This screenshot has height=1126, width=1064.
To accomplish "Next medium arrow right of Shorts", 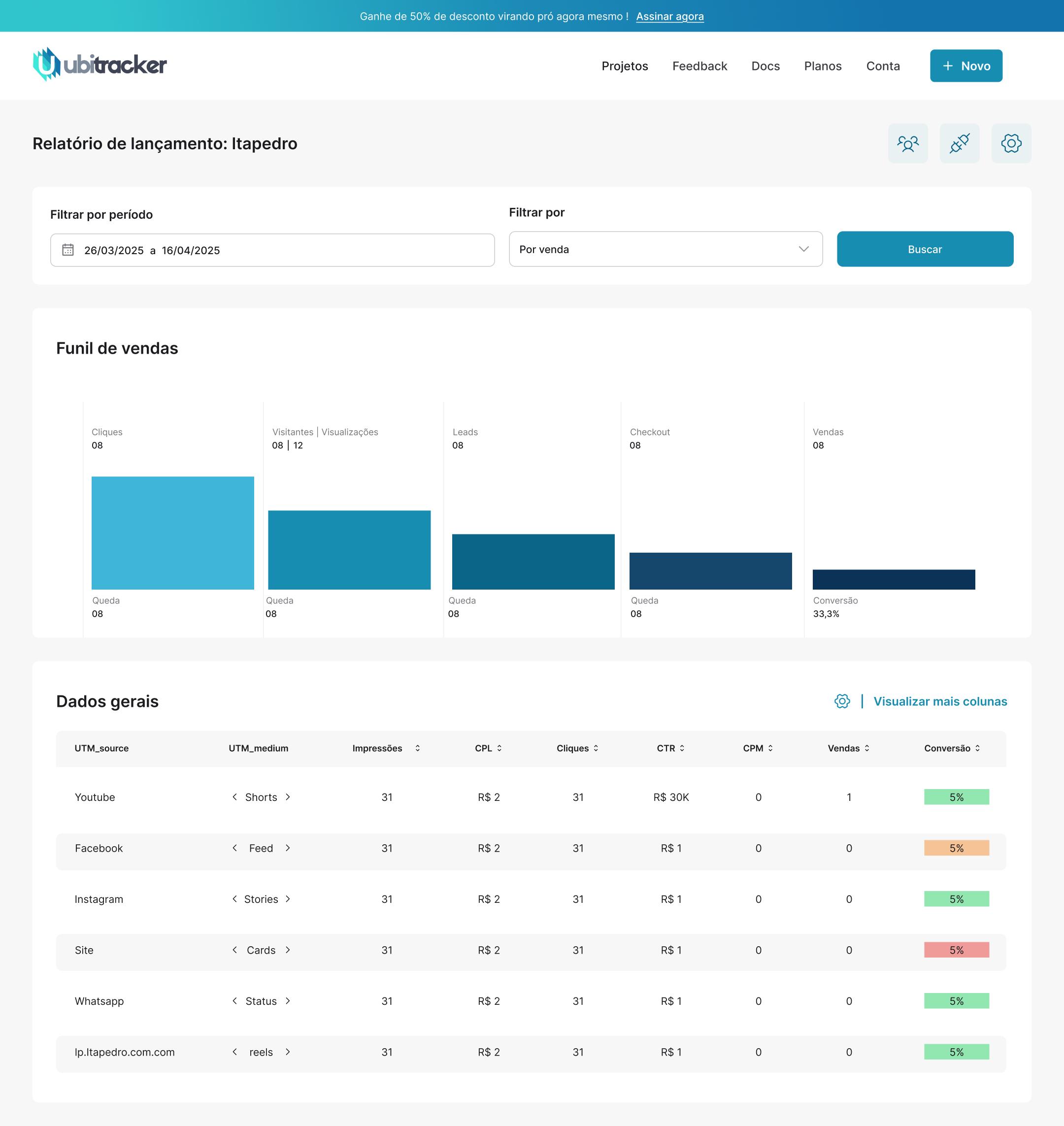I will tap(288, 797).
